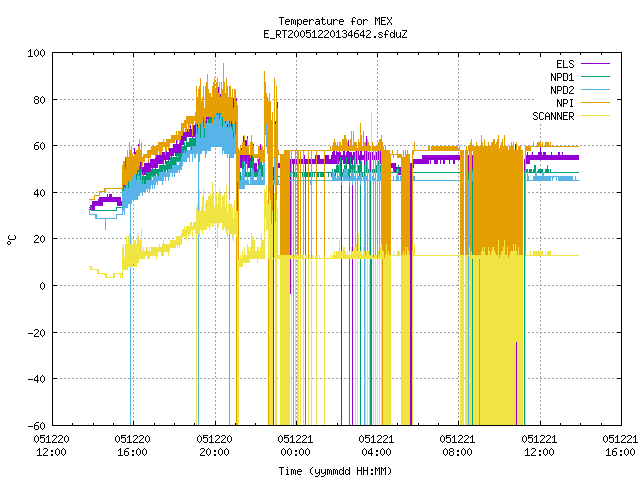Click the y-axis value 20

click(x=39, y=239)
